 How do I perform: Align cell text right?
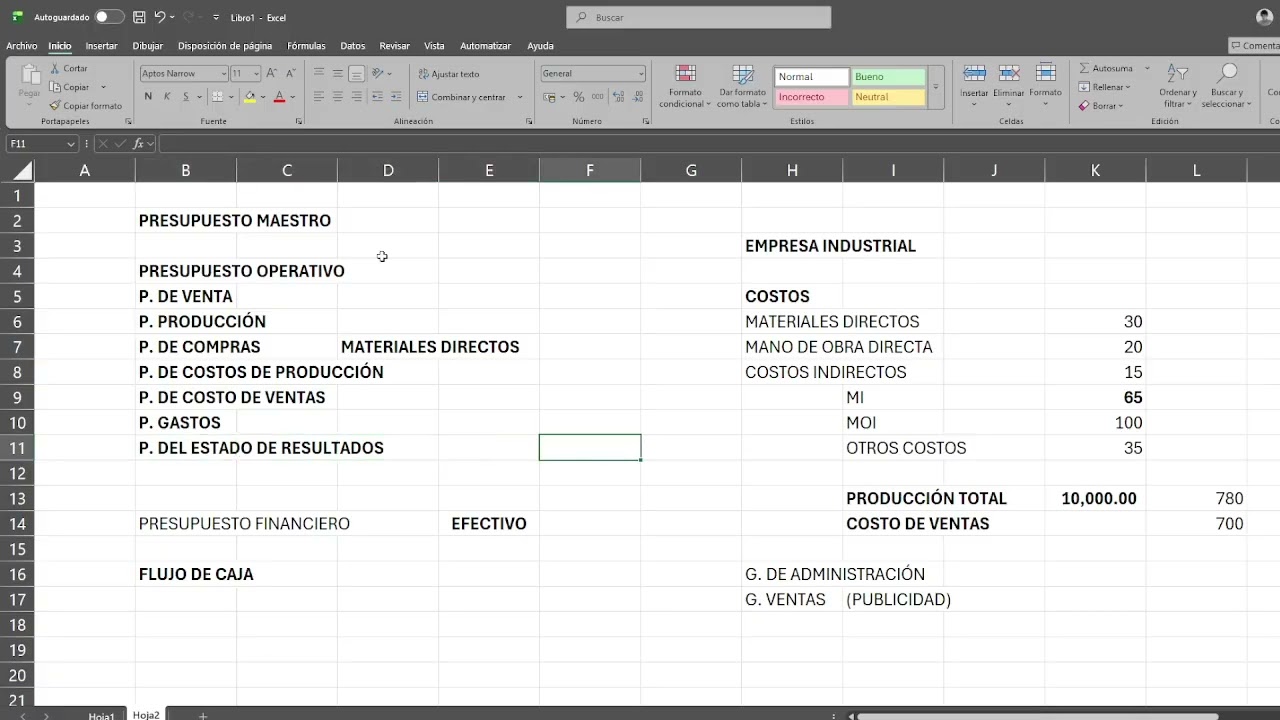pyautogui.click(x=357, y=97)
